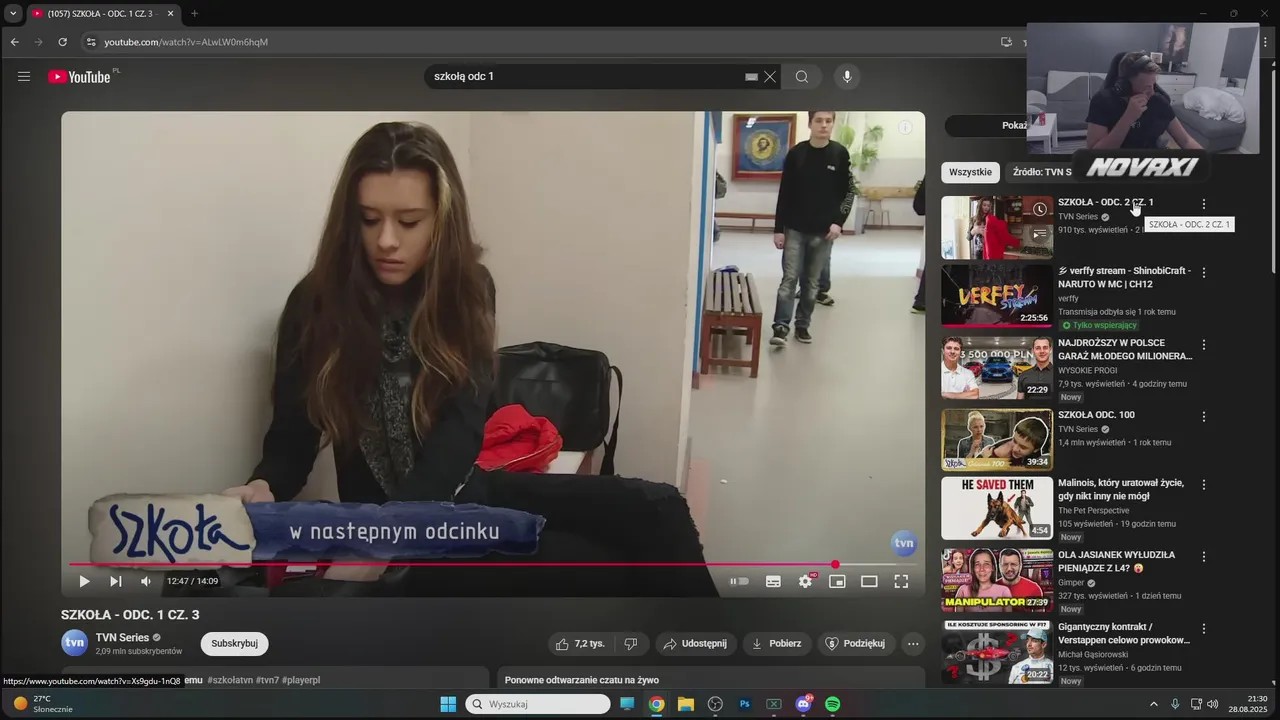
Task: Open options menu for SZKOŁA ODC. 100
Action: [1204, 417]
